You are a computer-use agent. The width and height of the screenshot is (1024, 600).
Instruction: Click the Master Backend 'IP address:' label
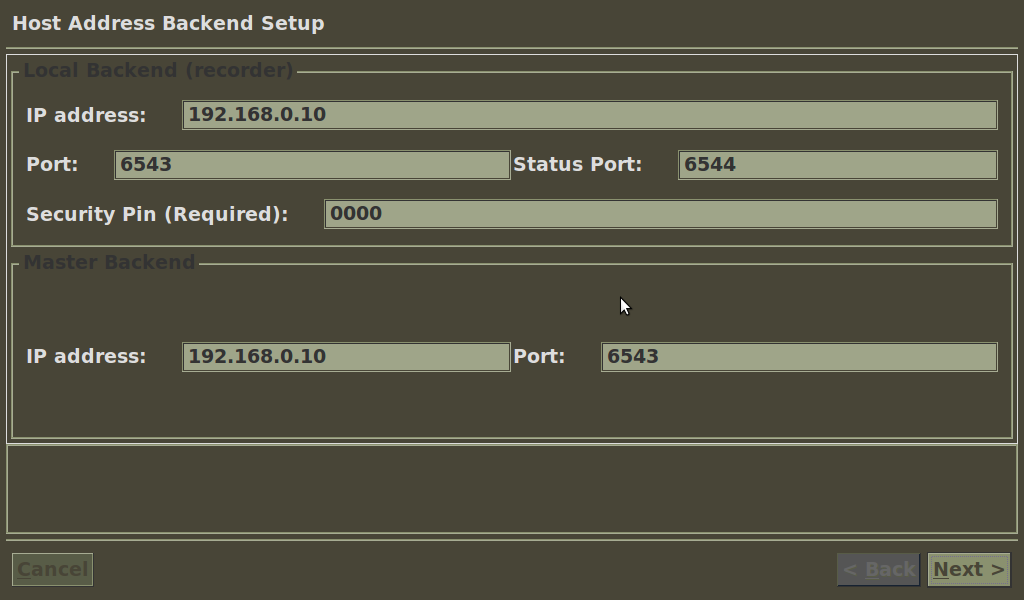click(x=86, y=356)
